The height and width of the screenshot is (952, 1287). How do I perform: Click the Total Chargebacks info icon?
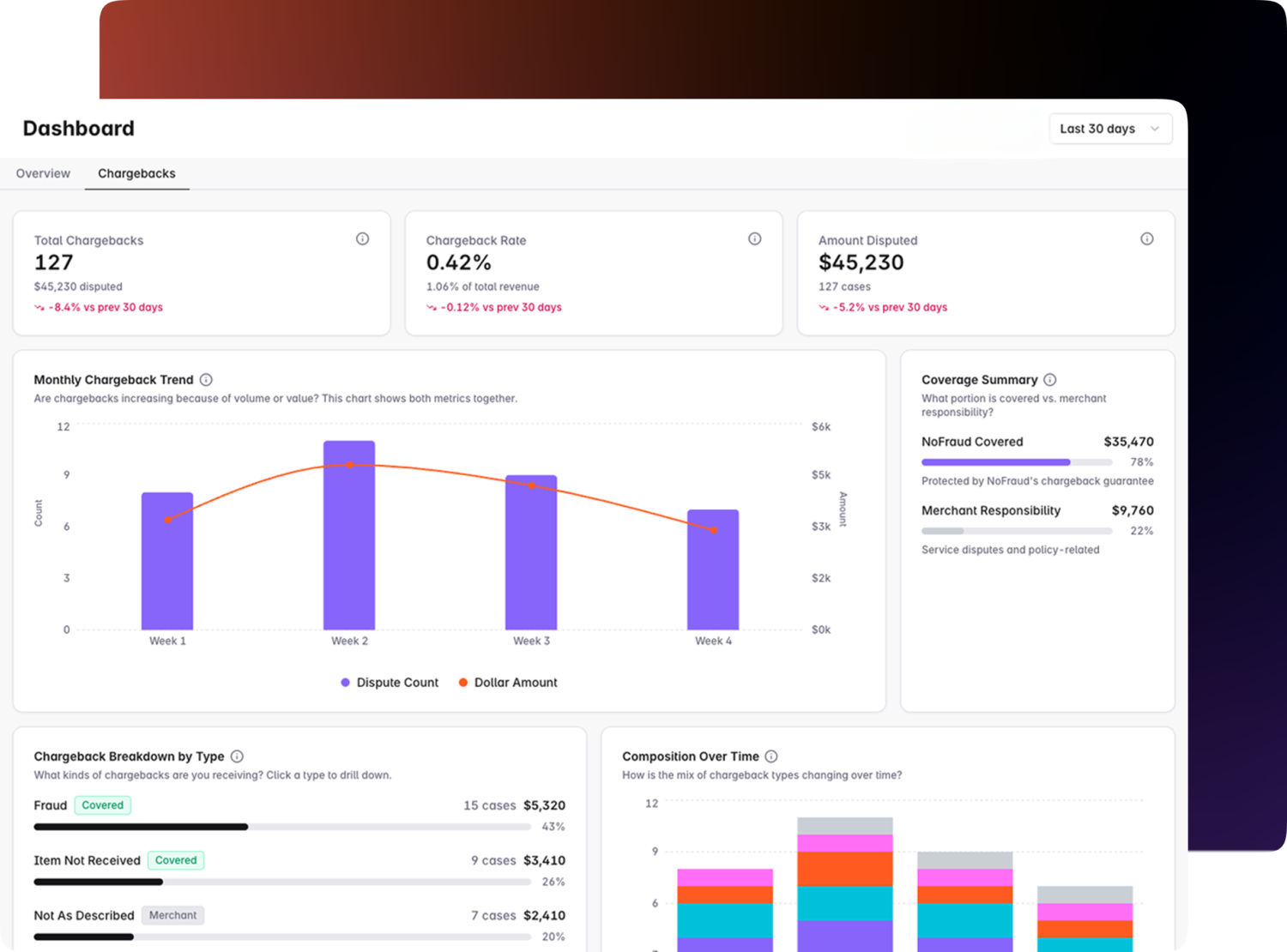pyautogui.click(x=362, y=238)
